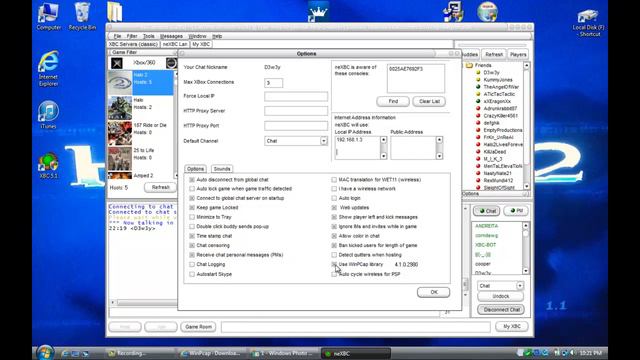Image resolution: width=640 pixels, height=360 pixels.
Task: Toggle Use WinPCap library checkbox
Action: pos(334,264)
